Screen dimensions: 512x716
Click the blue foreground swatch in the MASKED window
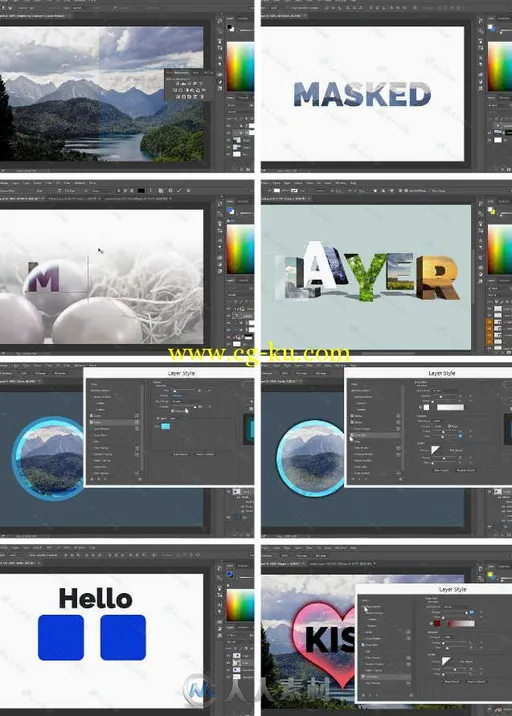[x=493, y=29]
